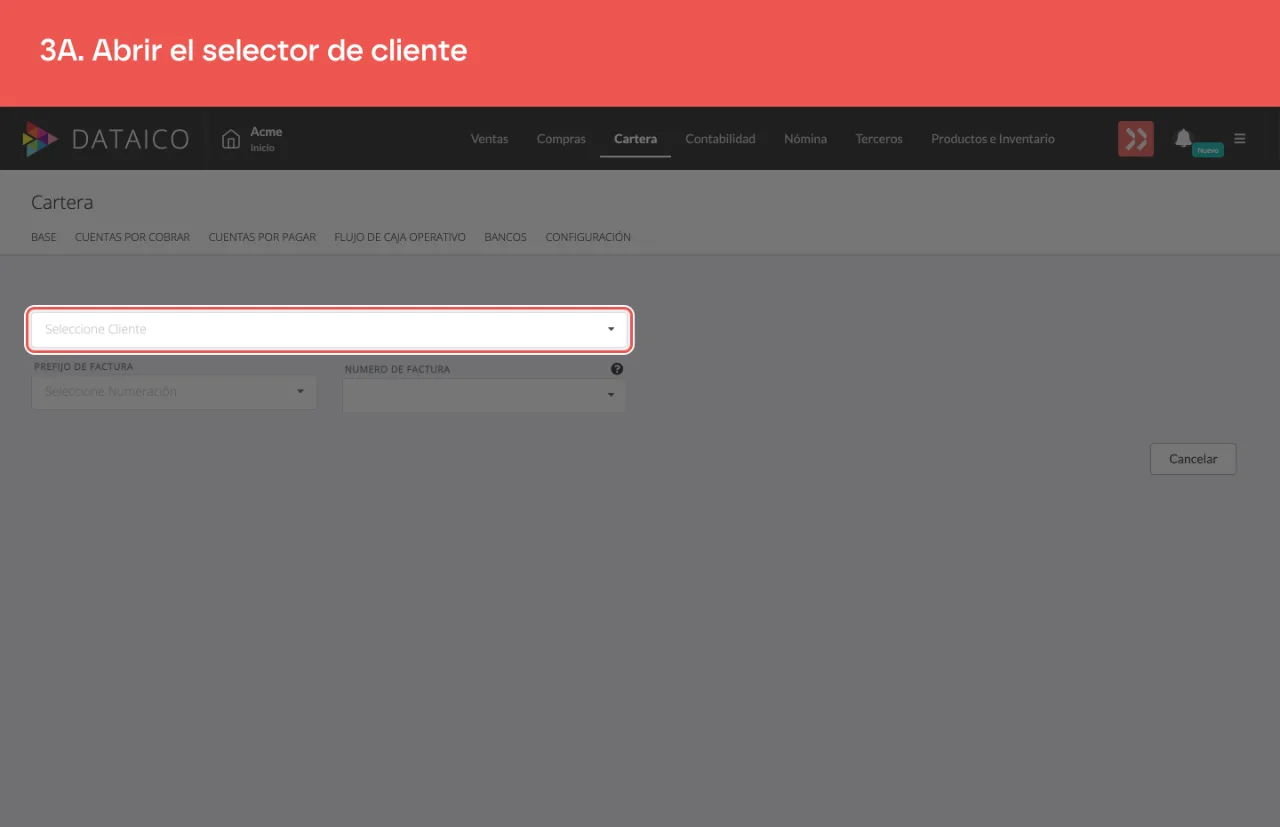Click the red double-arrow icon

click(x=1136, y=139)
